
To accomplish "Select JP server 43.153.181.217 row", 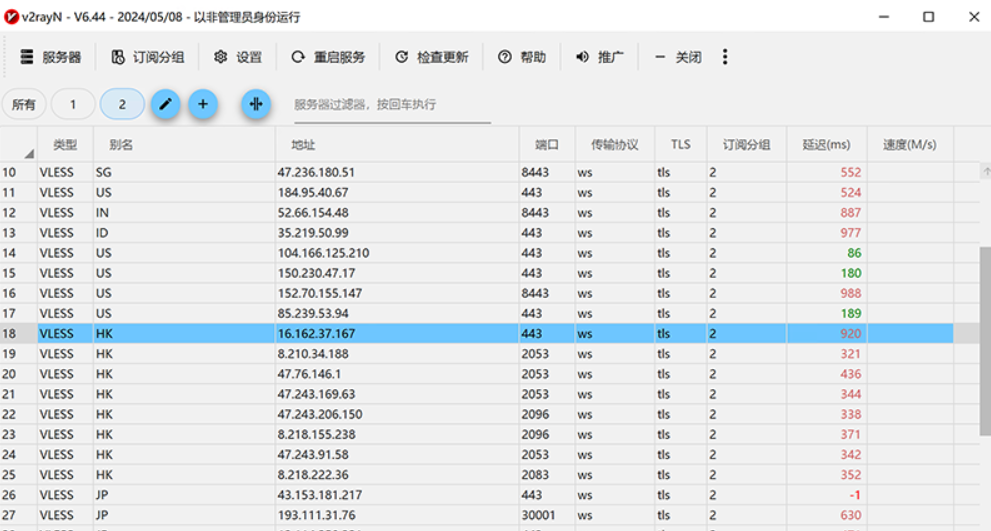I will pyautogui.click(x=323, y=495).
